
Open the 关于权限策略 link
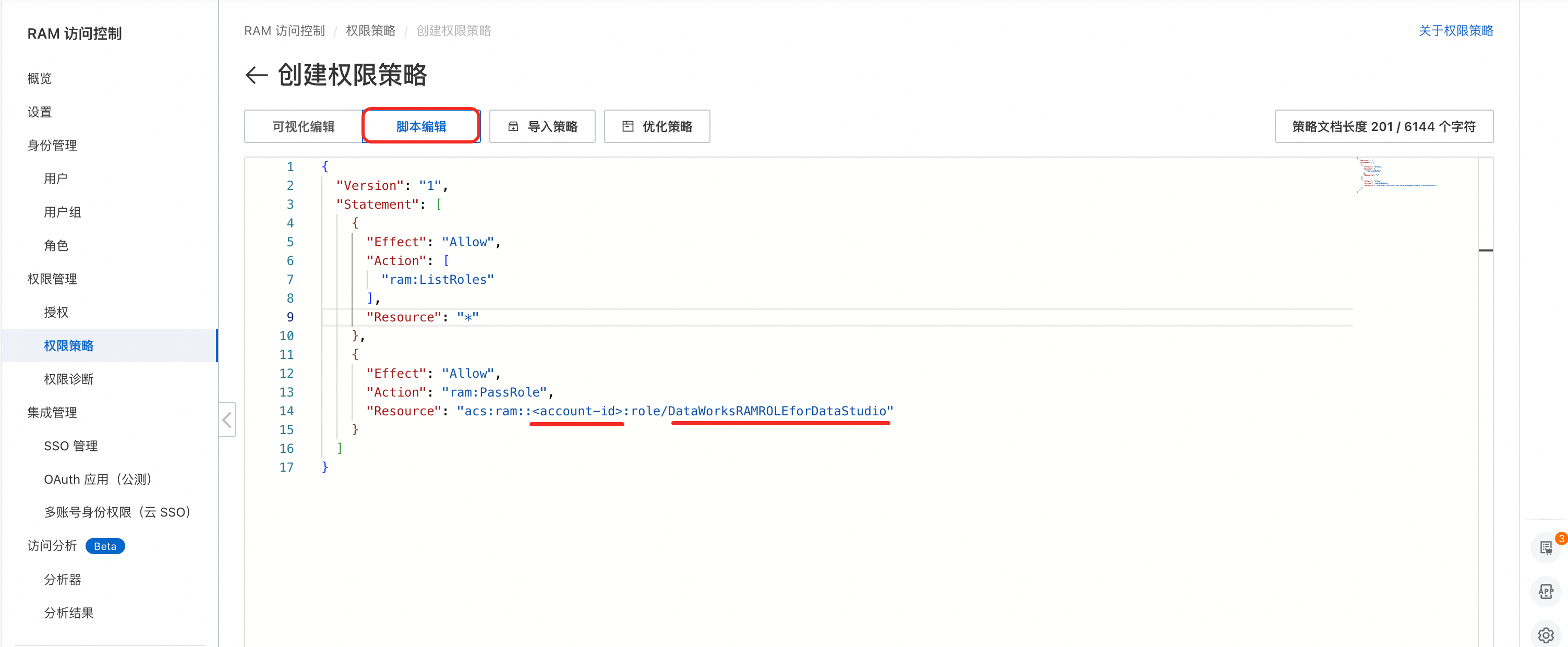(1455, 30)
